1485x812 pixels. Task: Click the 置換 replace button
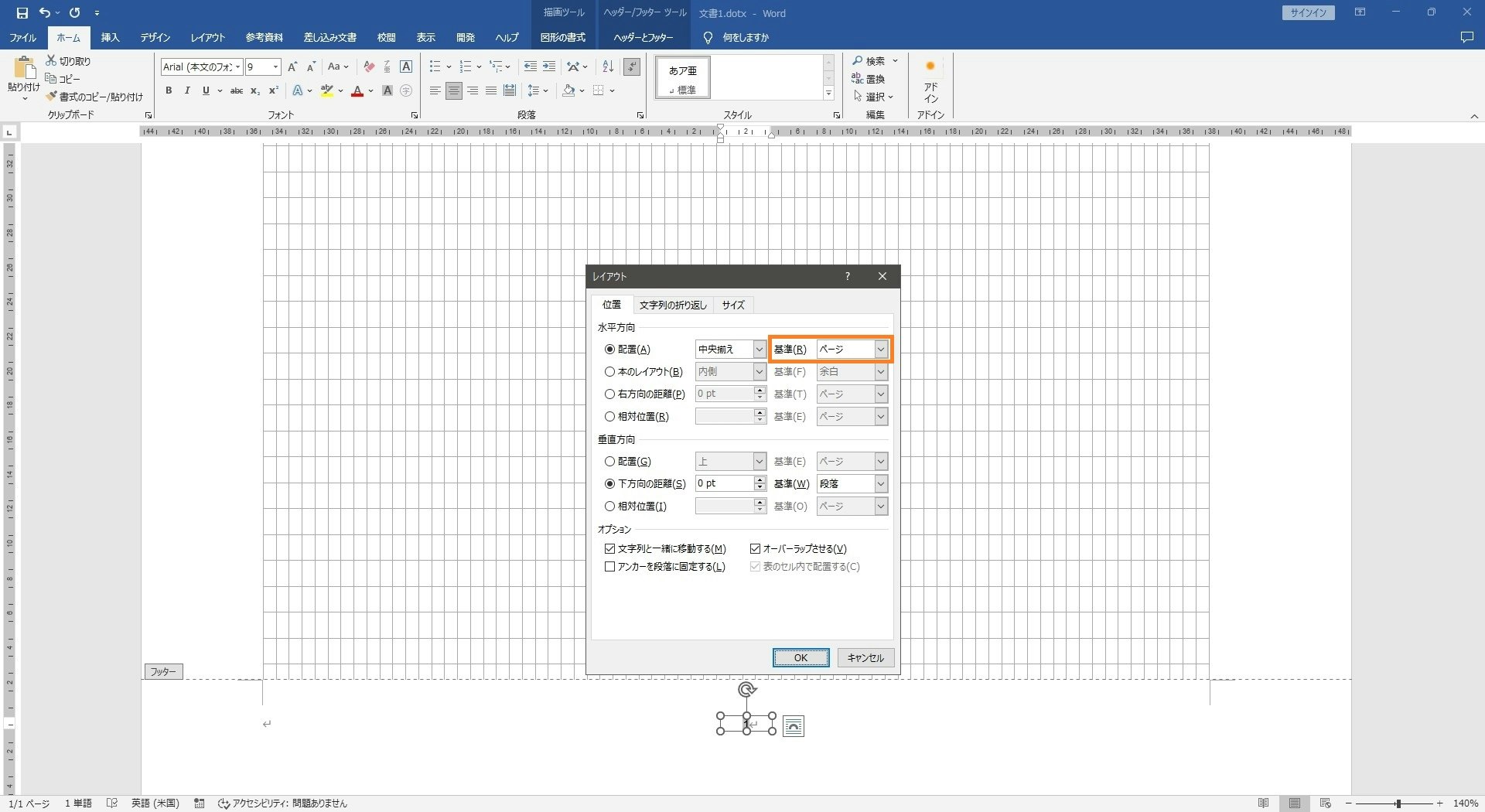pos(869,79)
